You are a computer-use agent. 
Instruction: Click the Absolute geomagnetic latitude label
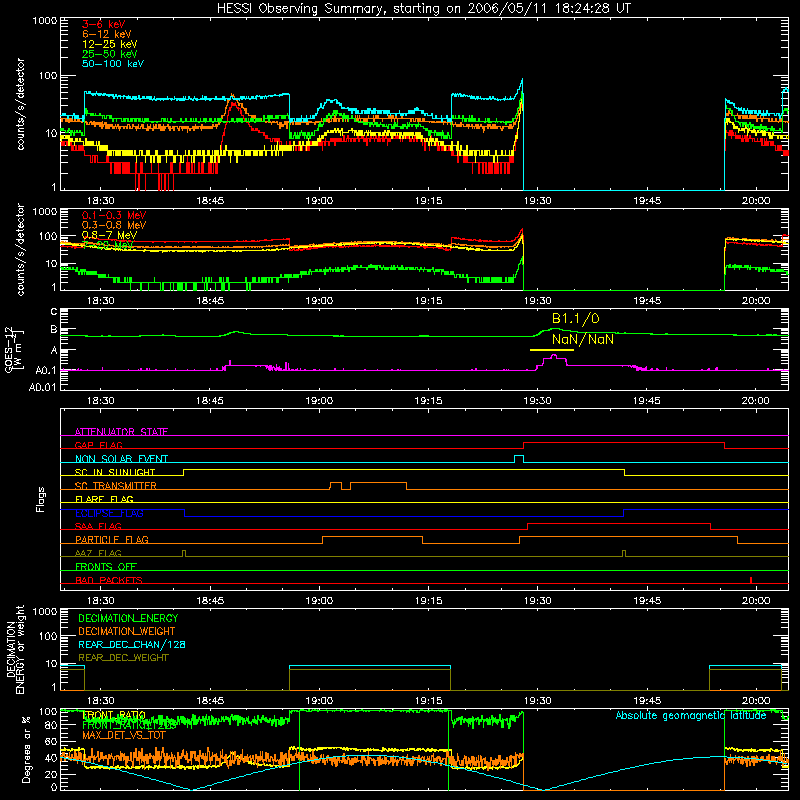[691, 716]
